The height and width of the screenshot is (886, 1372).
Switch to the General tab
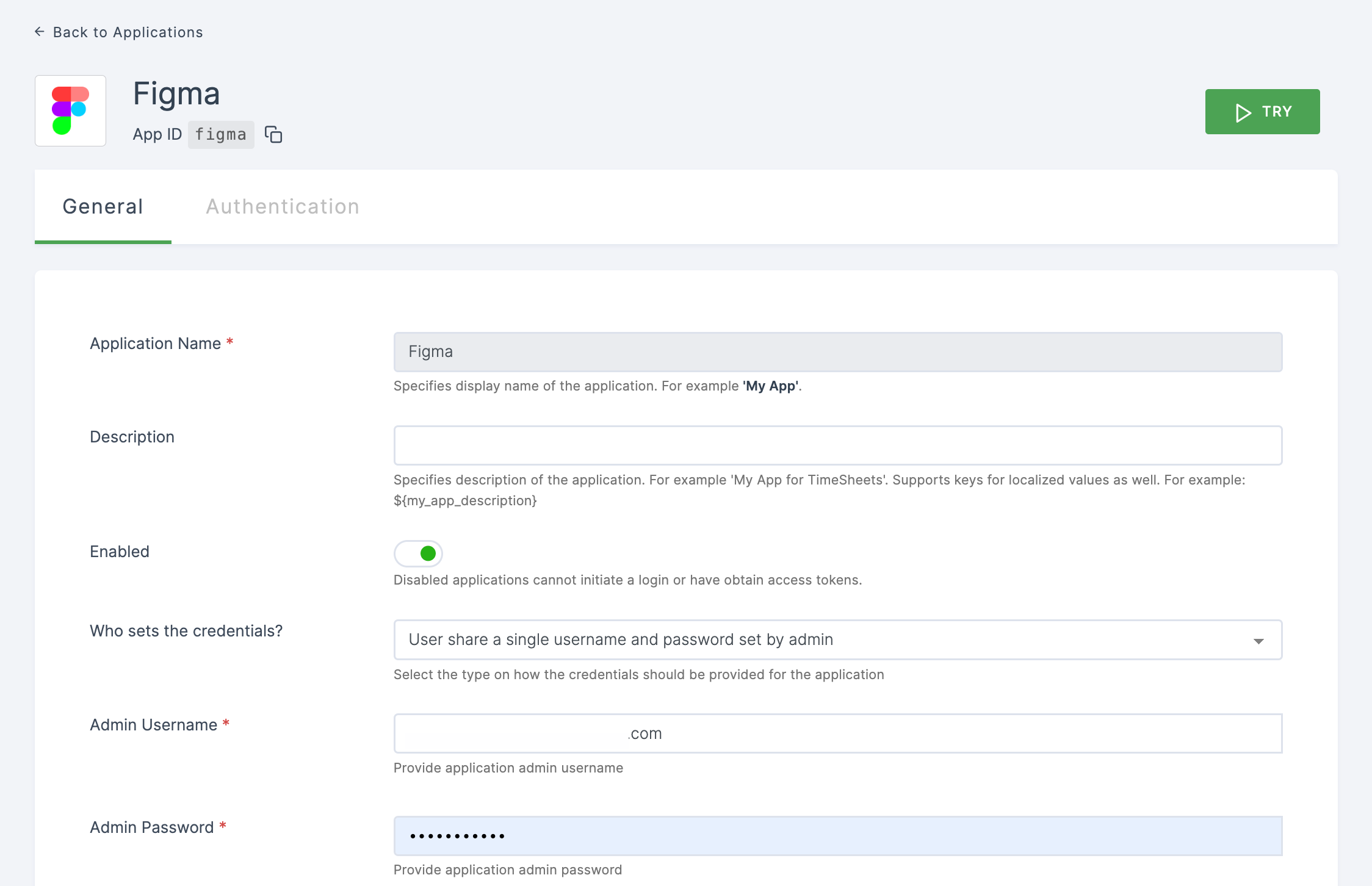click(103, 207)
